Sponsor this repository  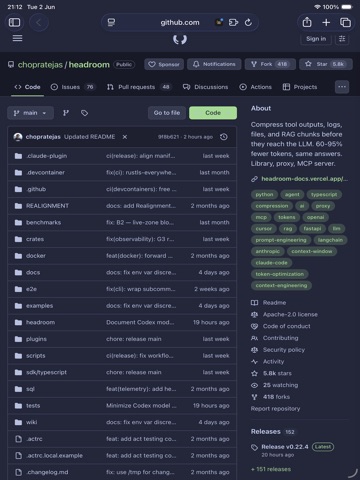(x=164, y=64)
